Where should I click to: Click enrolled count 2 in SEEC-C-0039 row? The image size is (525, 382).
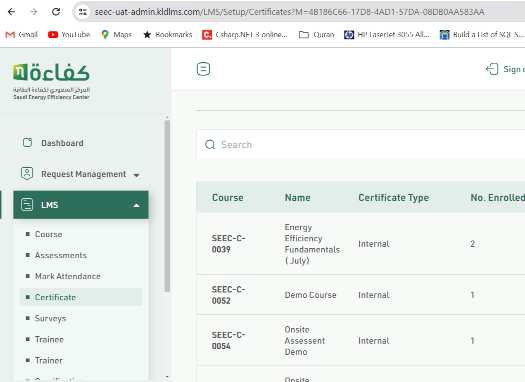tap(472, 244)
